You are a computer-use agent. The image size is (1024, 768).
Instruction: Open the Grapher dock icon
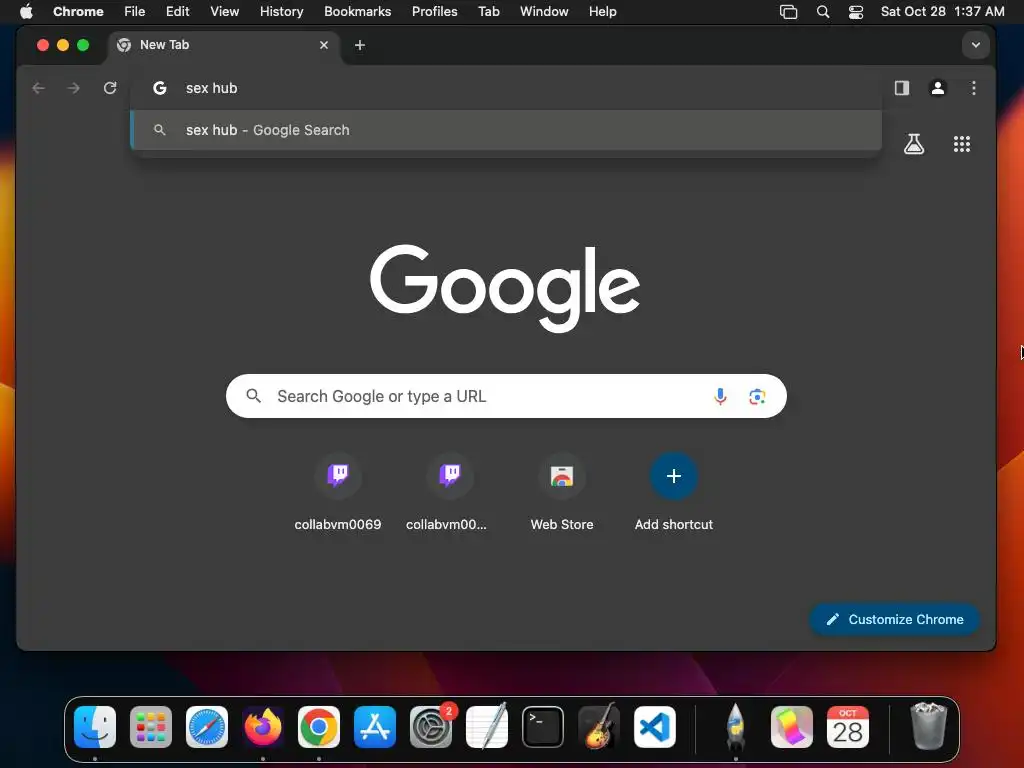(792, 727)
